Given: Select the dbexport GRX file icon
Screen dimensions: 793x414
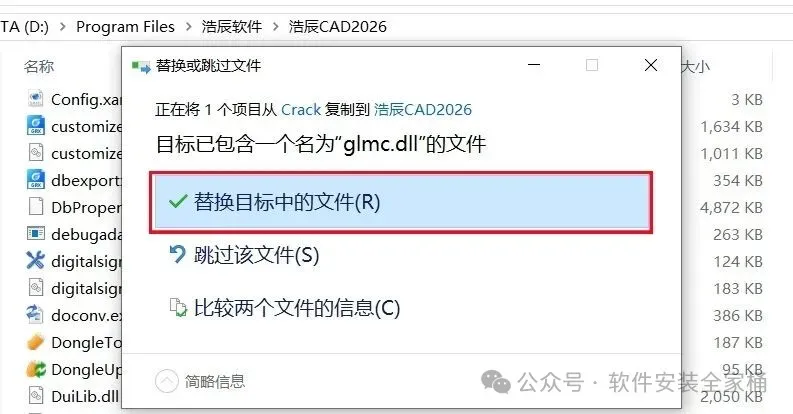Looking at the screenshot, I should tap(35, 180).
